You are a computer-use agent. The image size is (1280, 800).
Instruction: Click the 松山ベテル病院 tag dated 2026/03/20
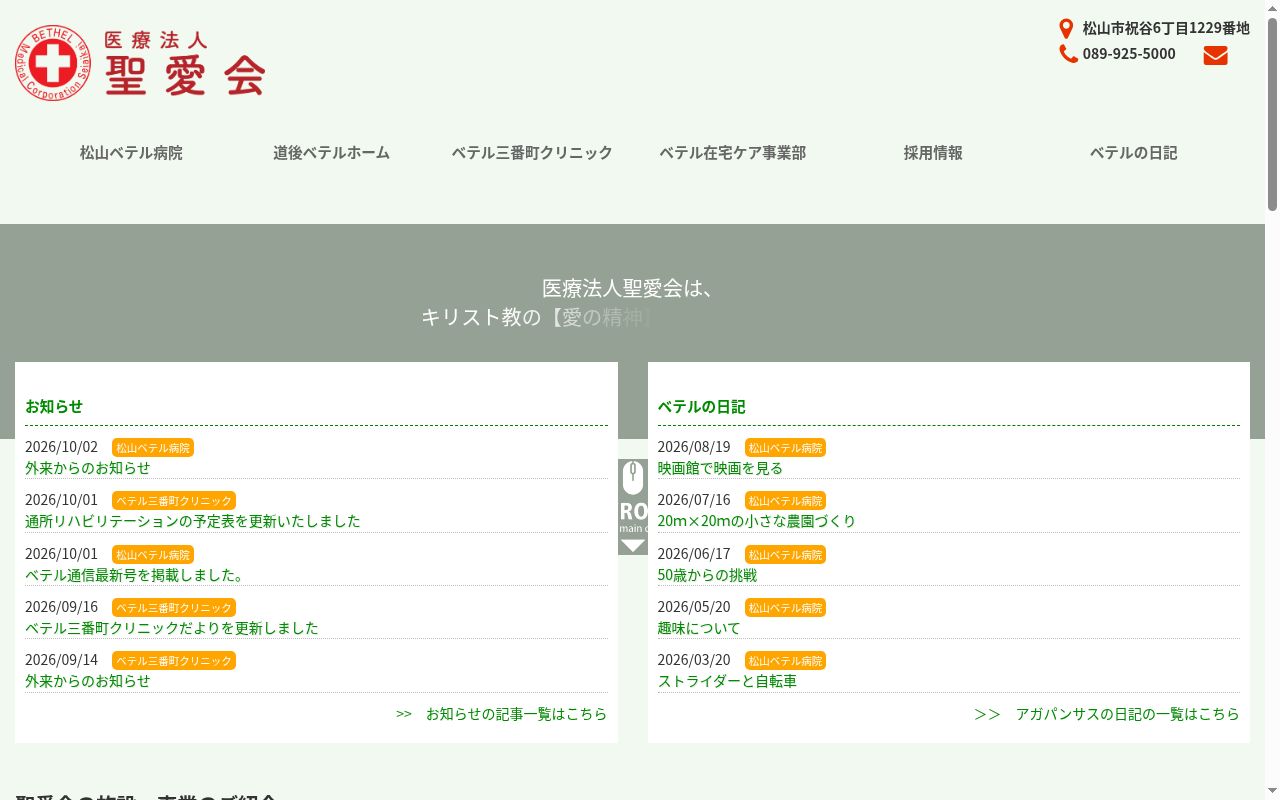[785, 661]
